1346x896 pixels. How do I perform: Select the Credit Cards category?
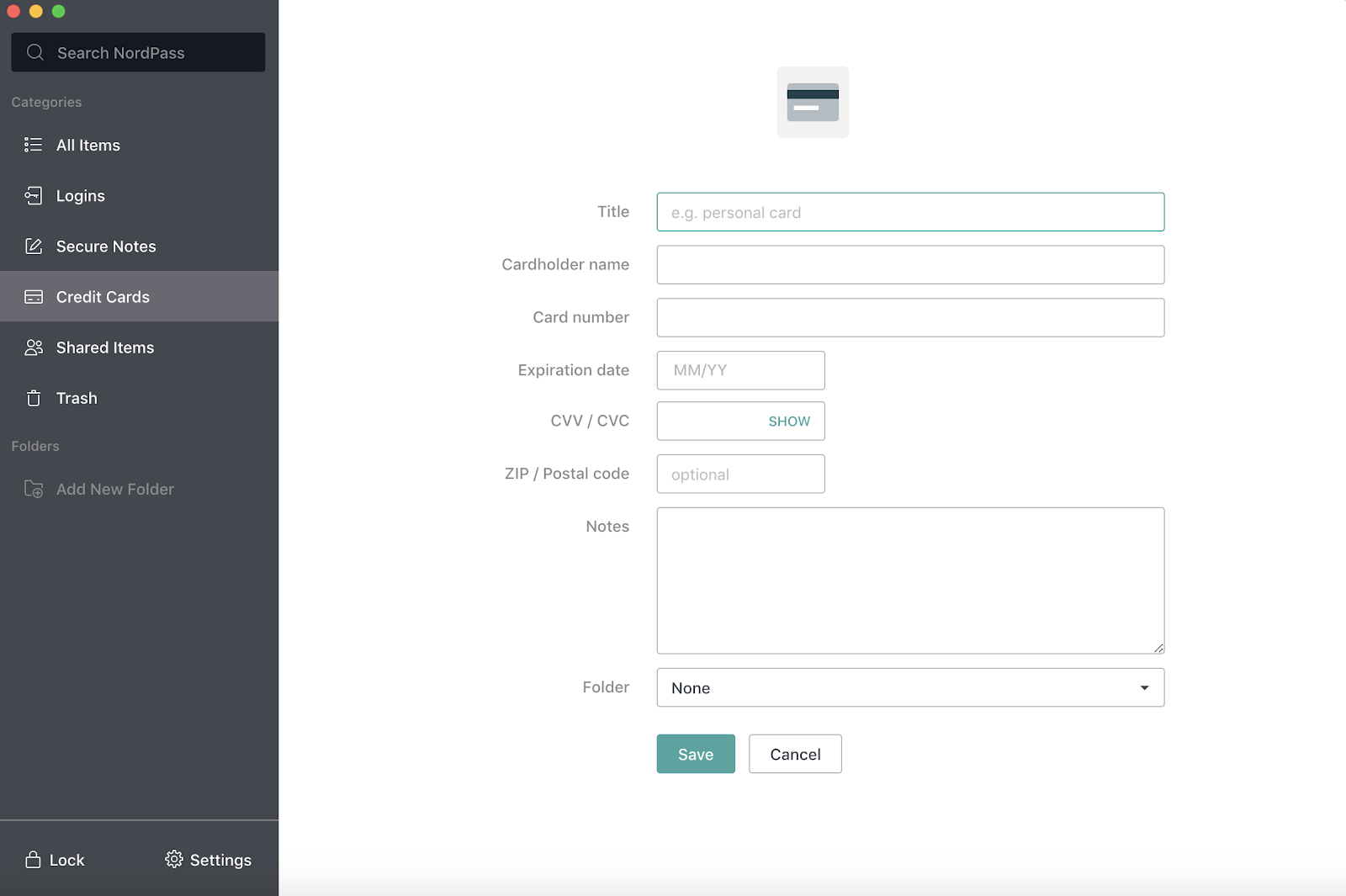139,296
